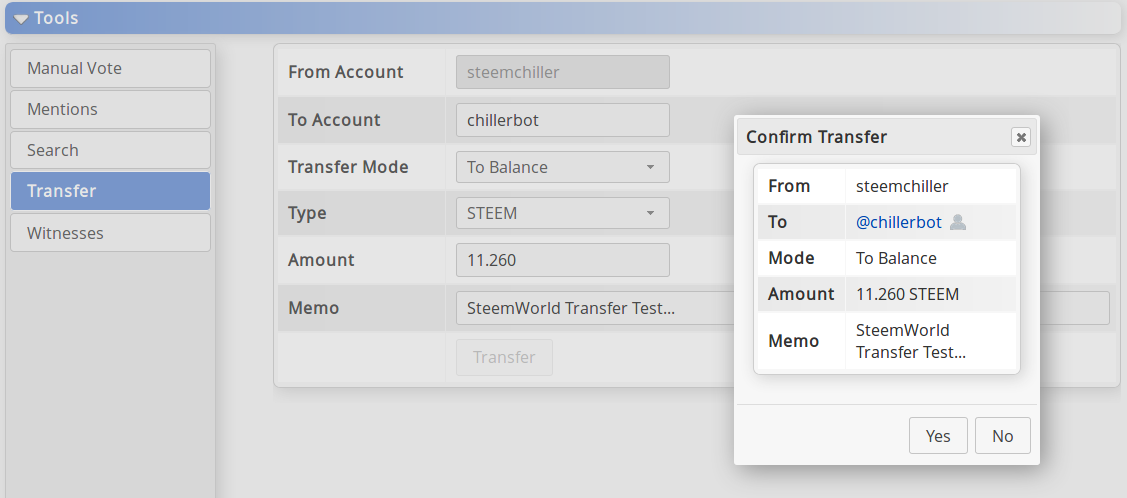1127x498 pixels.
Task: Click the To Balance value in dialog
Action: click(896, 258)
